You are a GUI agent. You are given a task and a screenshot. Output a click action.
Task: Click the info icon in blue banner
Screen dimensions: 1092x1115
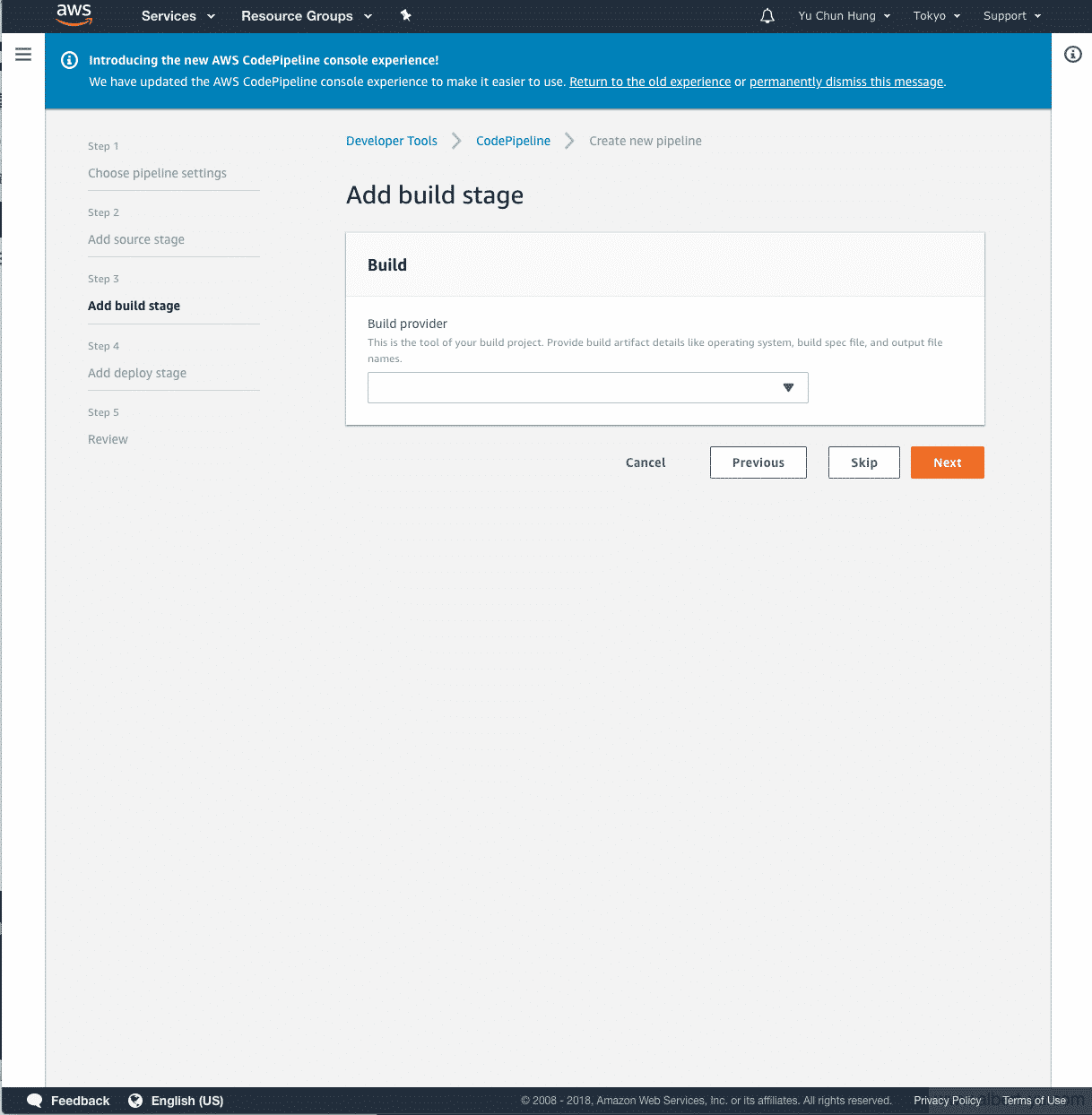[x=69, y=60]
